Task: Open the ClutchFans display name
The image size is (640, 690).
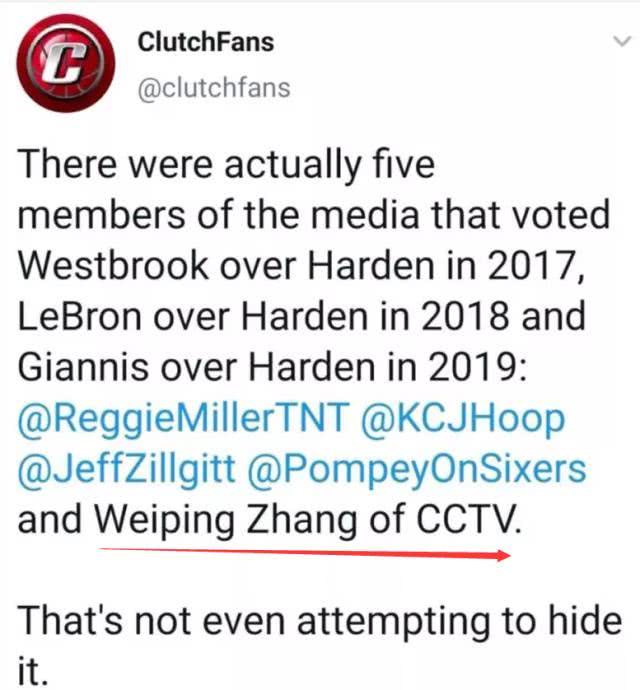Action: [206, 42]
